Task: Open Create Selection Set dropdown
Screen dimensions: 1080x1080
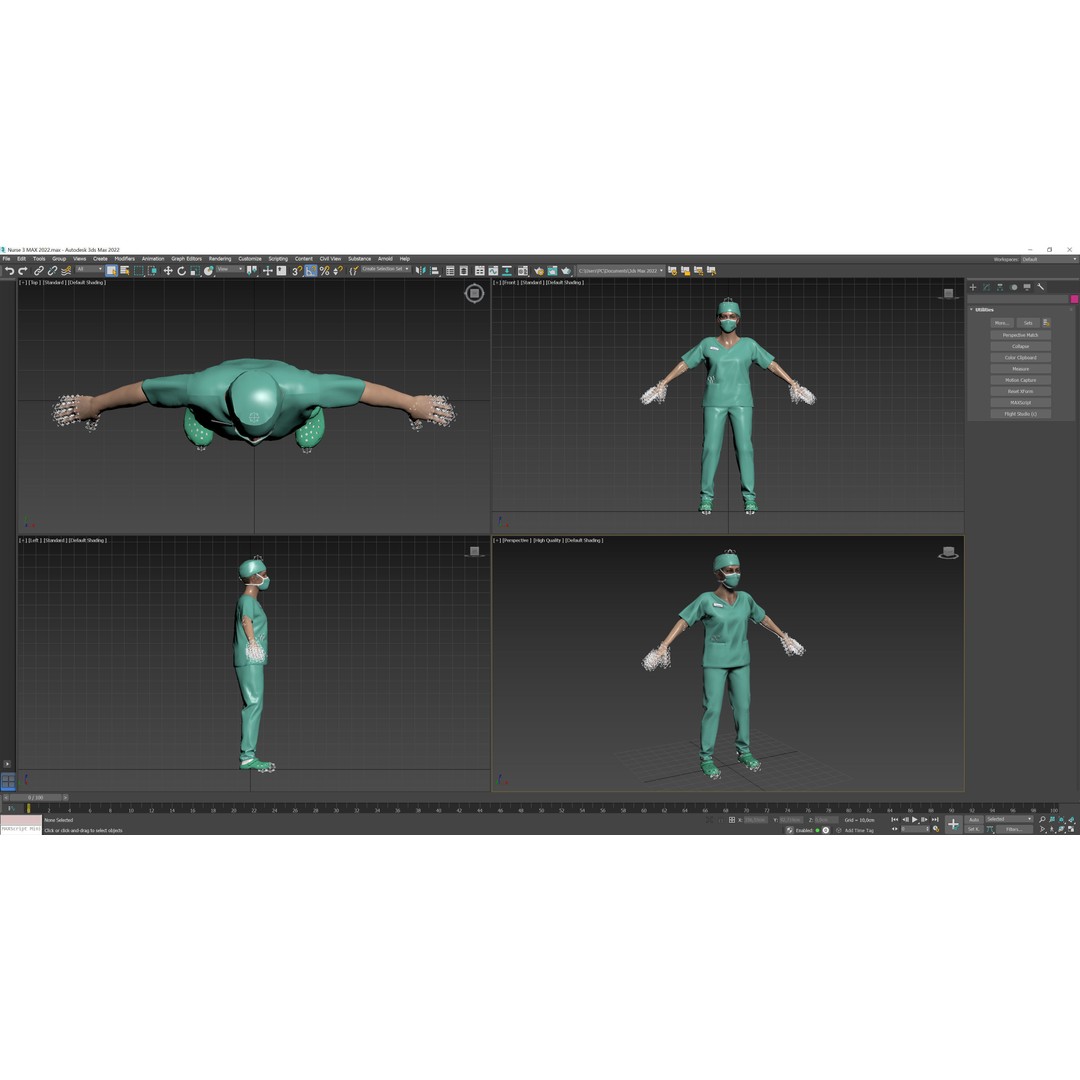Action: click(x=386, y=269)
